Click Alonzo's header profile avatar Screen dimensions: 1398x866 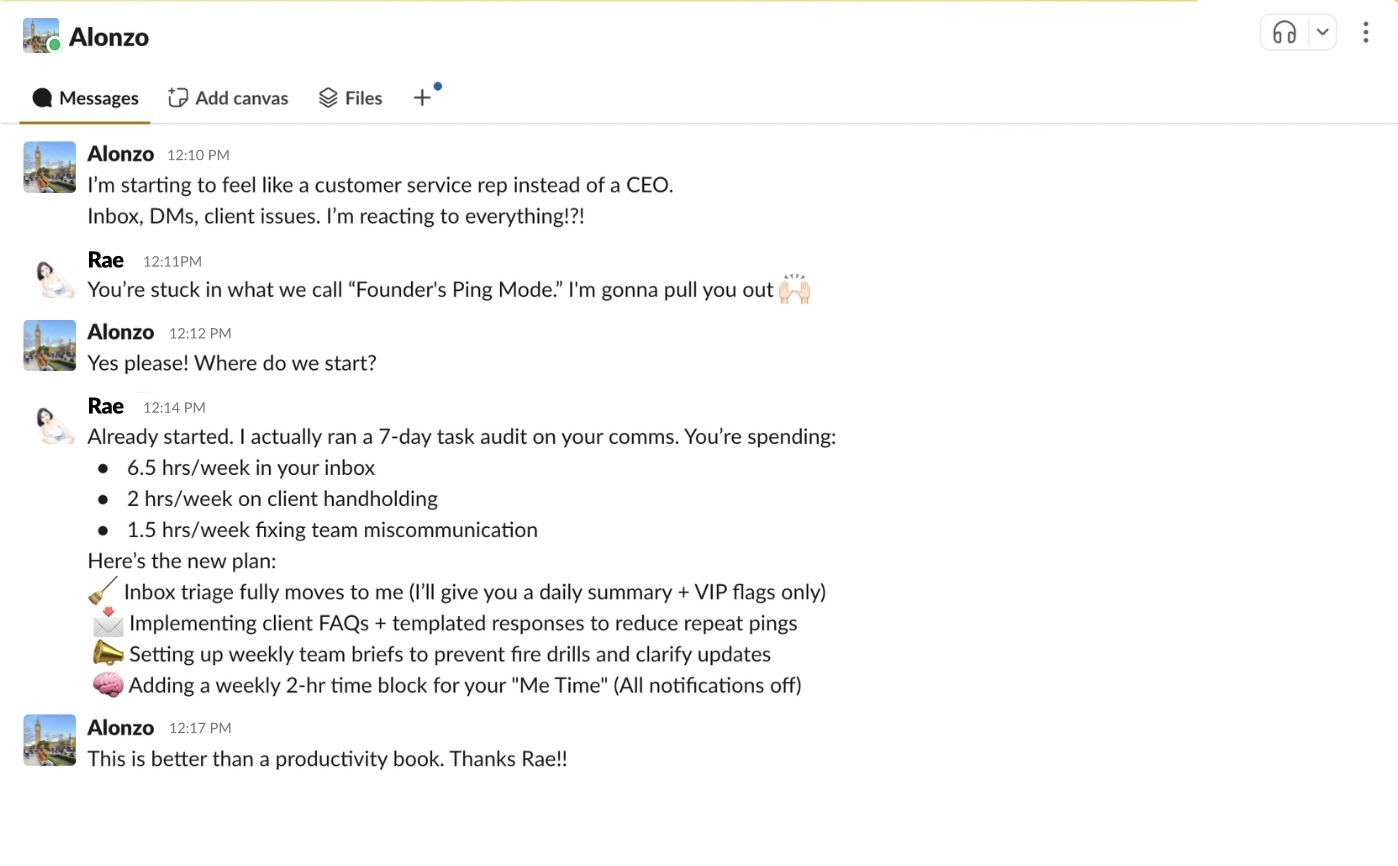[x=41, y=36]
